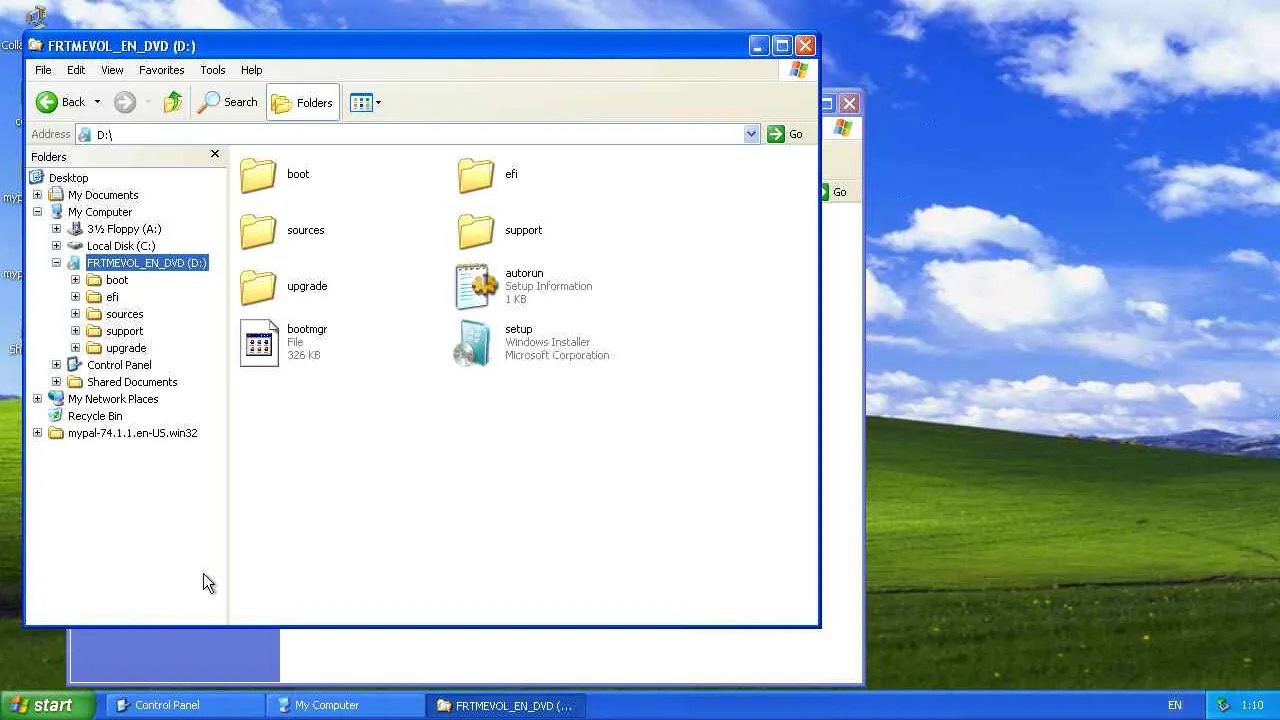Click EN language indicator in taskbar

point(1175,705)
